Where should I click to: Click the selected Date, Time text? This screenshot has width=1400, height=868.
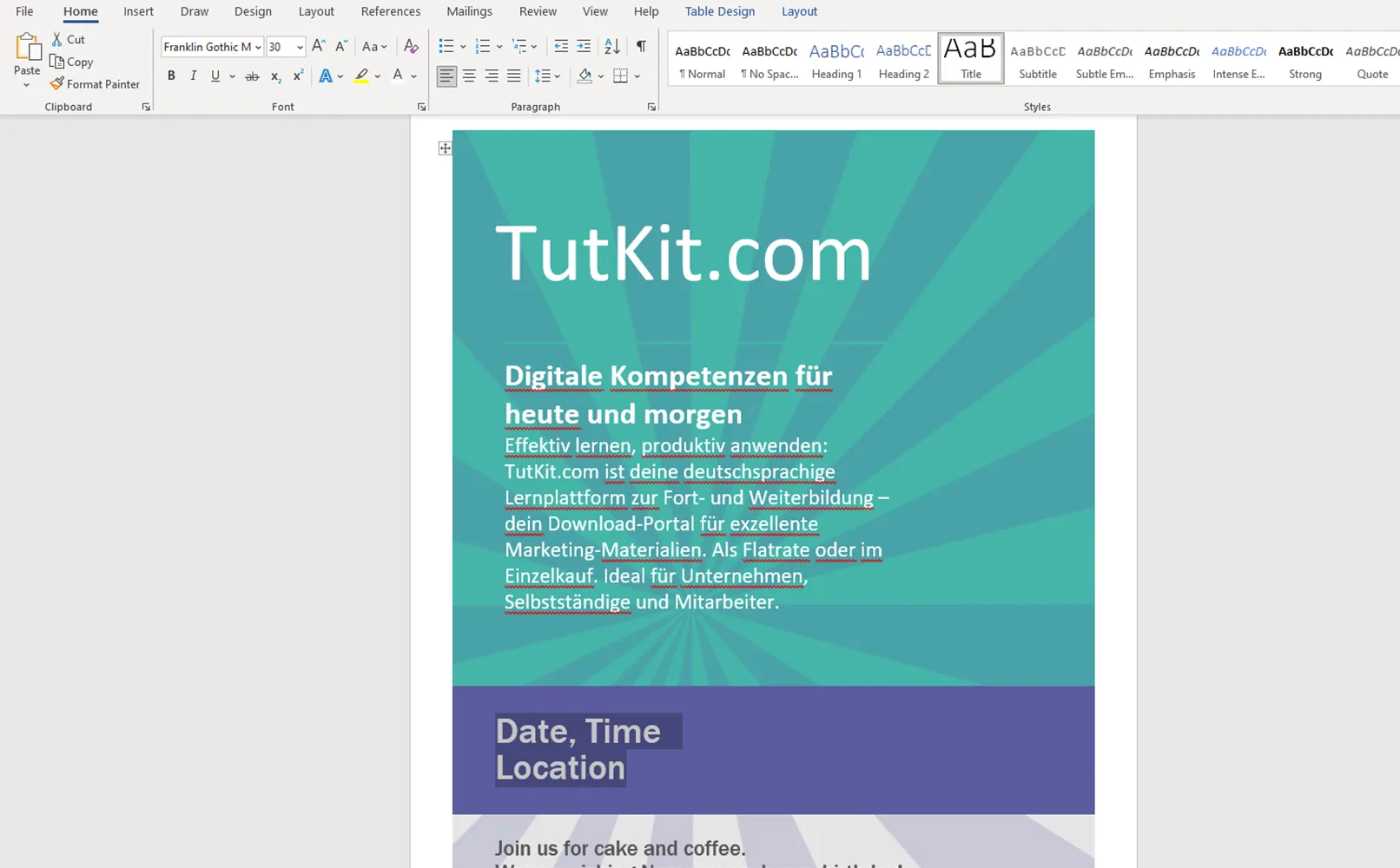pos(578,731)
